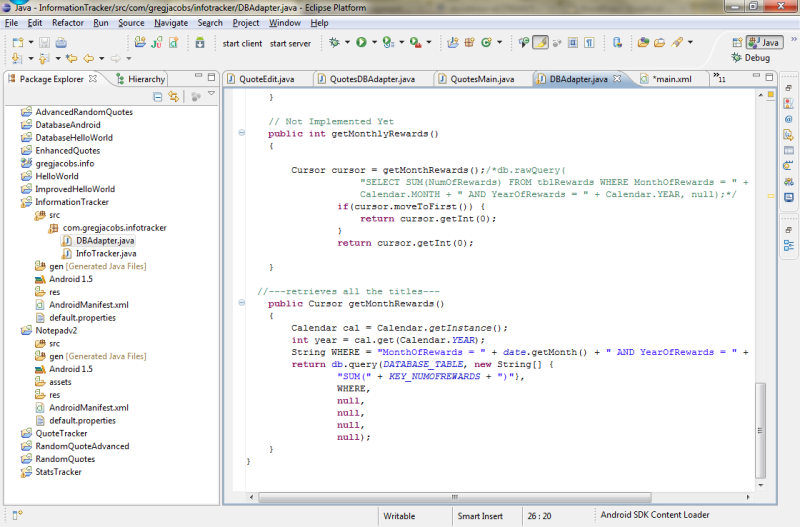Switch to the QuotesMain.java editor tab
800x527 pixels.
(x=481, y=79)
